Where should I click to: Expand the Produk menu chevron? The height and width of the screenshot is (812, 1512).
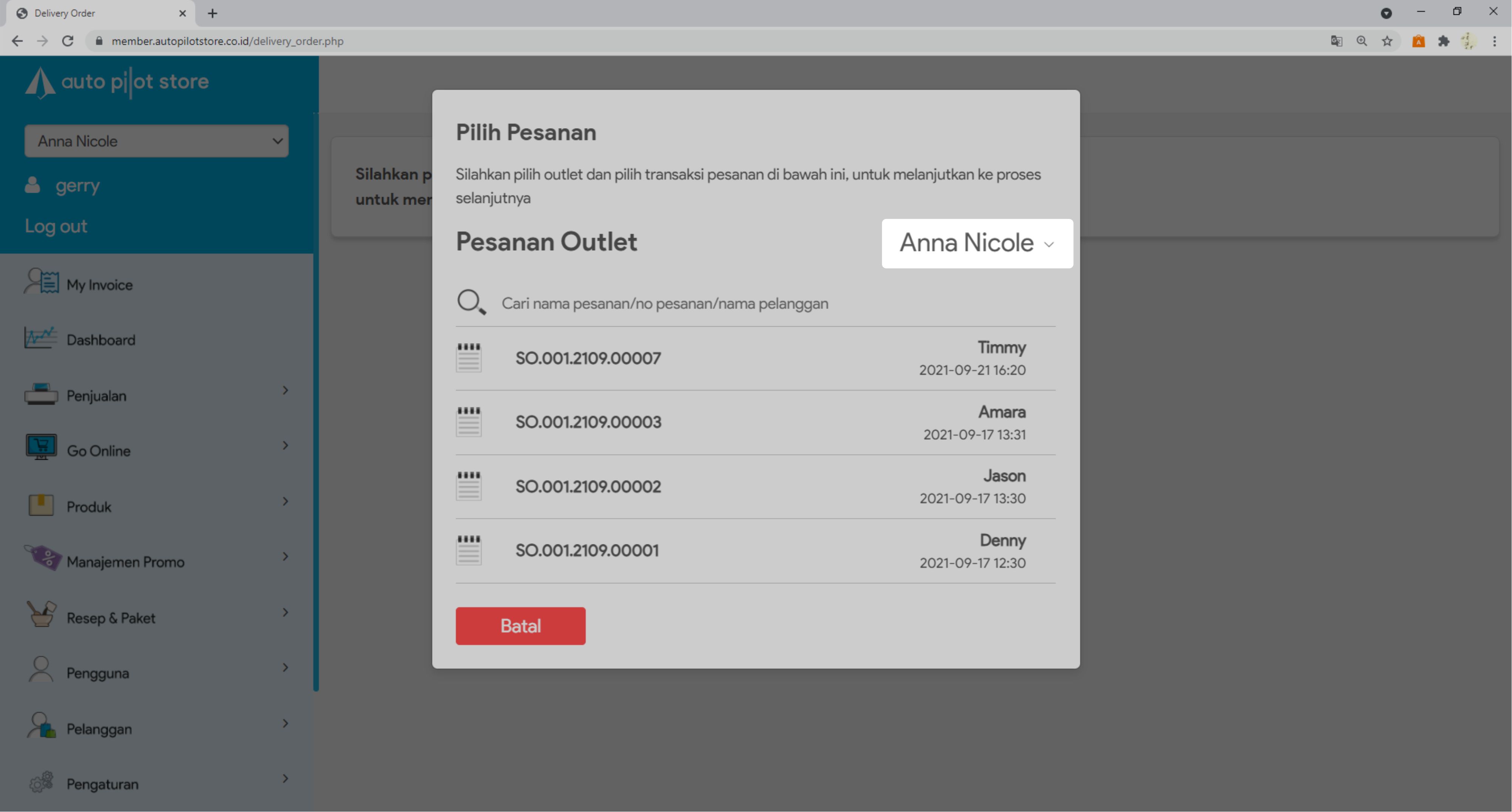(285, 501)
